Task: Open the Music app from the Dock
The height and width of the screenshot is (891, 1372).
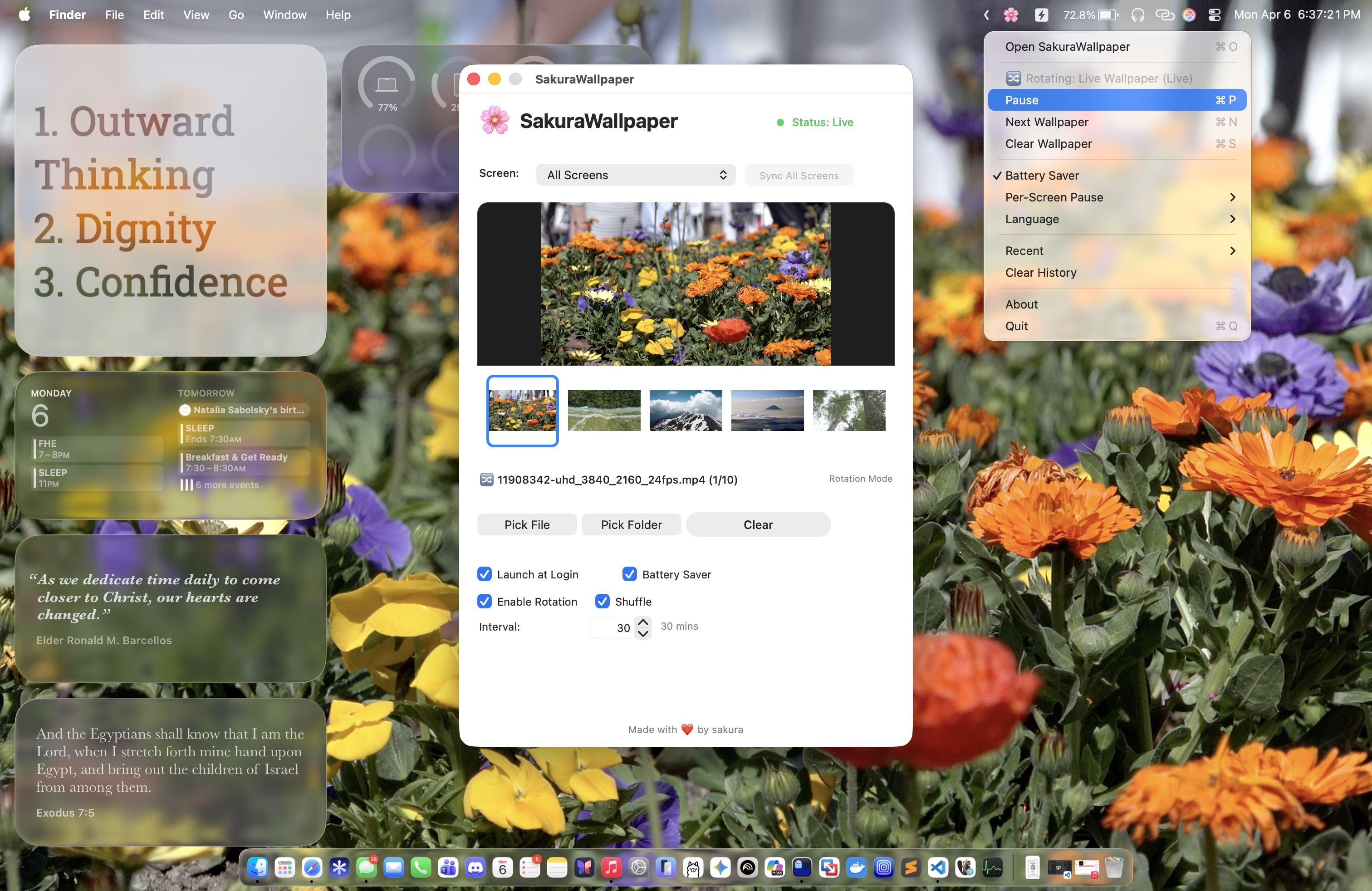Action: point(611,867)
